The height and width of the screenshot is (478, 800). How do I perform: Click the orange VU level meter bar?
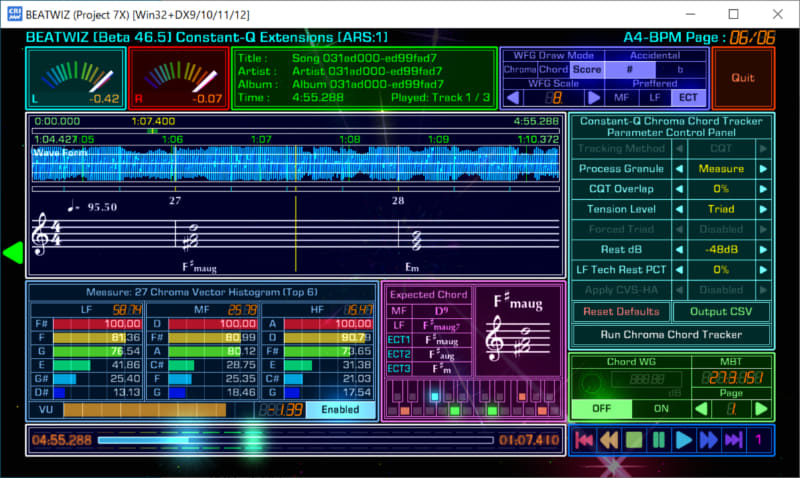click(145, 410)
